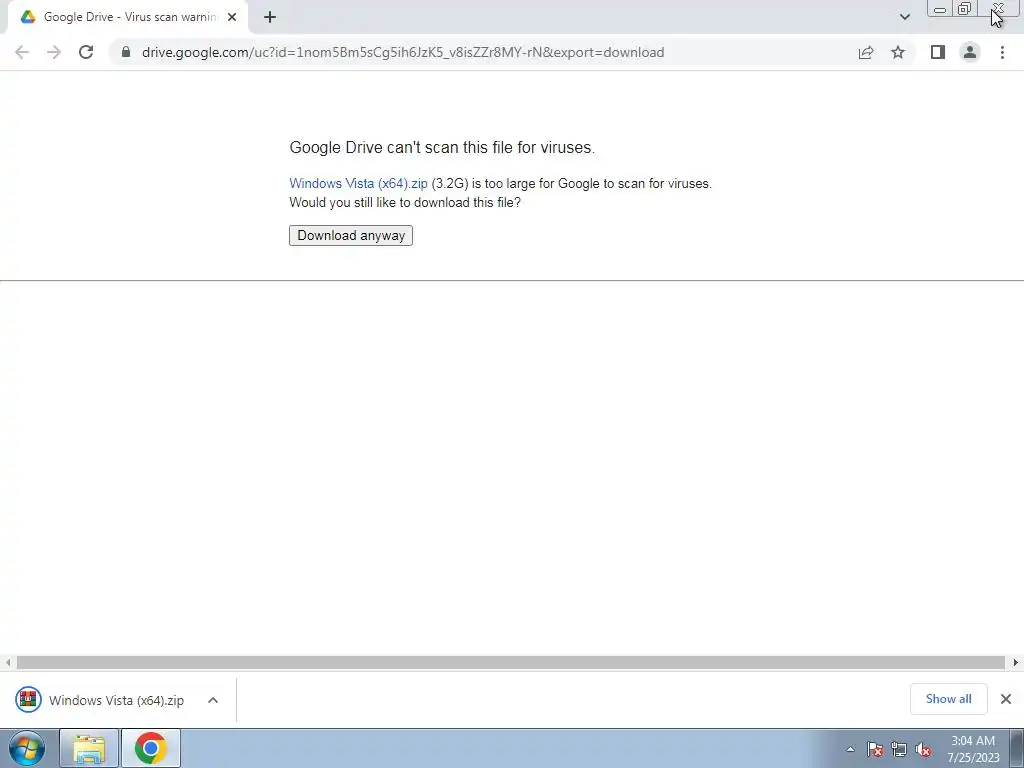Reload the current page
This screenshot has width=1024, height=768.
[86, 52]
